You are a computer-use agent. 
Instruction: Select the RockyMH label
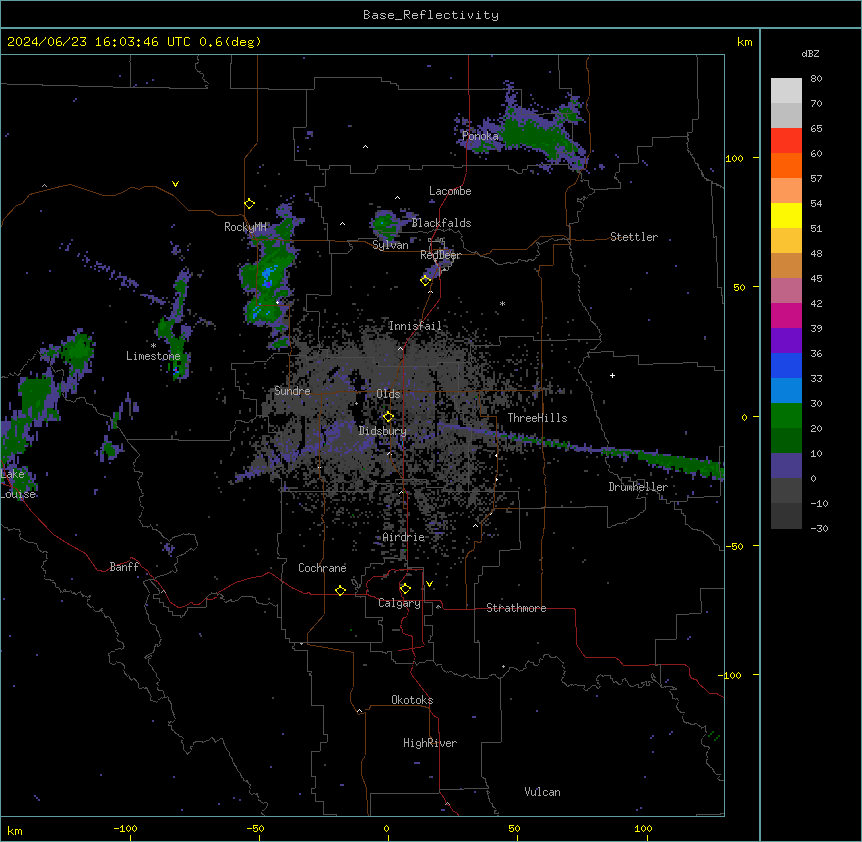pyautogui.click(x=245, y=227)
